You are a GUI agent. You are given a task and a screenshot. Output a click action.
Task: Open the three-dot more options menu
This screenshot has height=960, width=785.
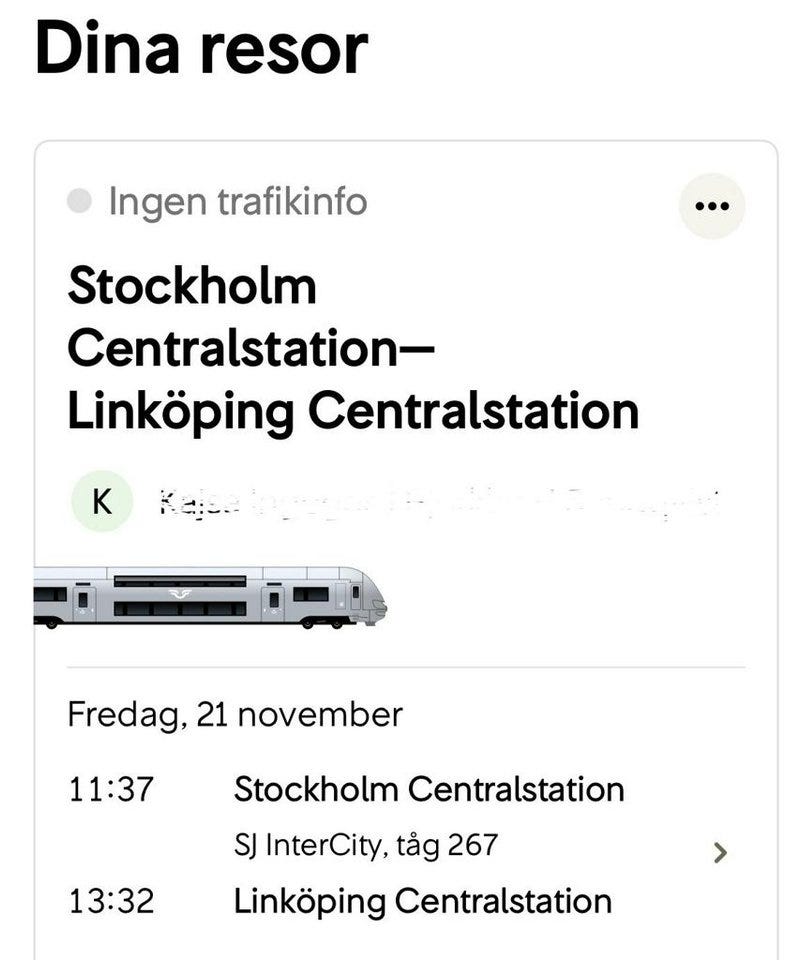point(712,206)
